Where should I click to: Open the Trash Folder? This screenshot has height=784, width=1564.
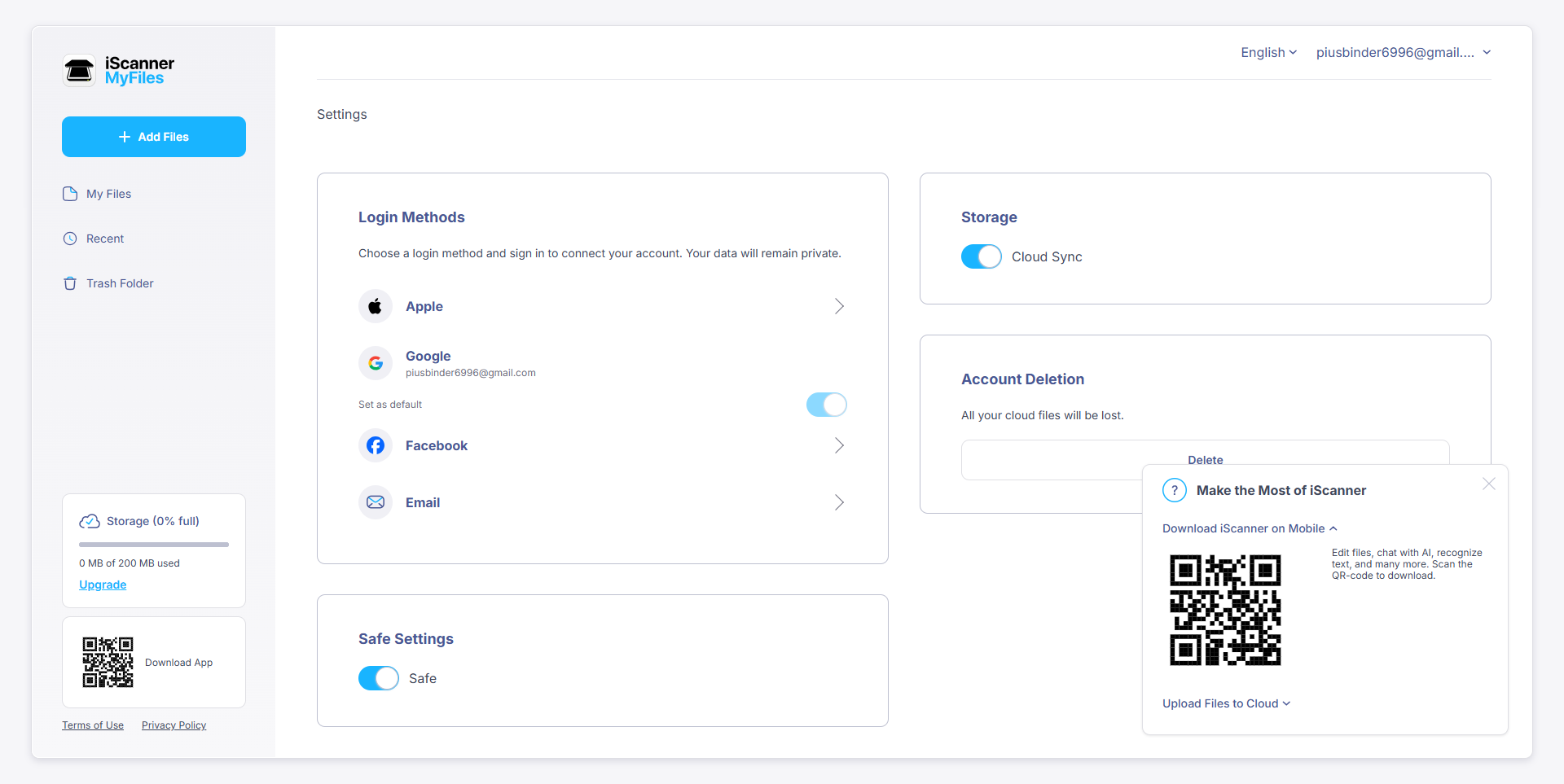coord(119,283)
